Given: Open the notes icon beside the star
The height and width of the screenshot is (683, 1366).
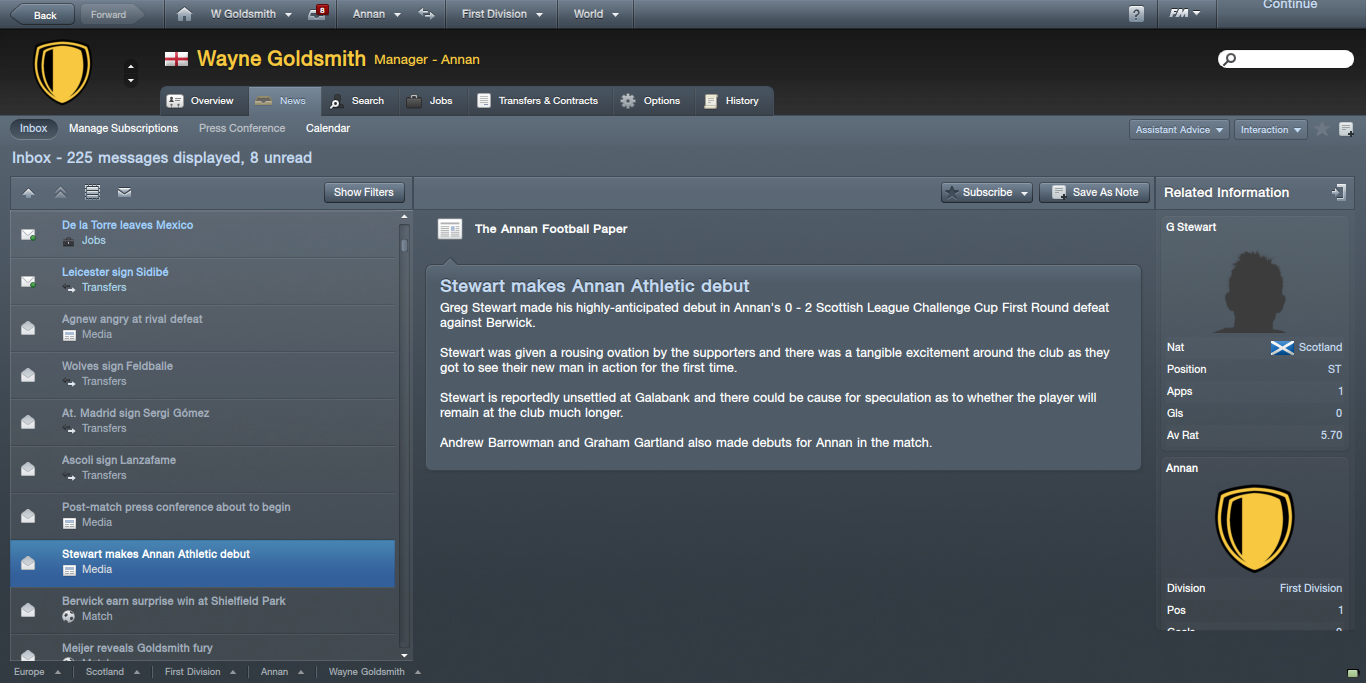Looking at the screenshot, I should 1346,129.
